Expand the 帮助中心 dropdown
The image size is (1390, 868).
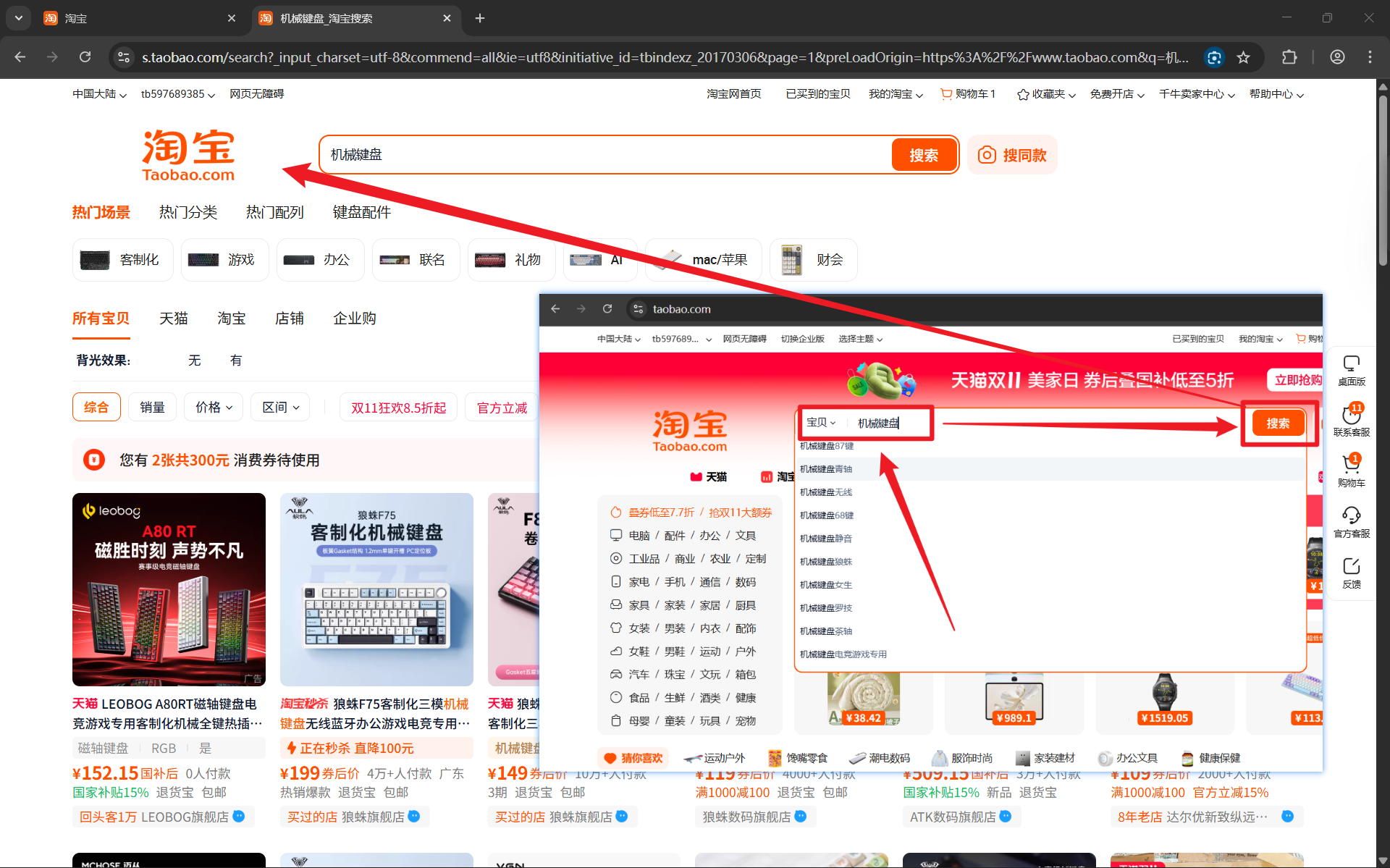[1276, 94]
